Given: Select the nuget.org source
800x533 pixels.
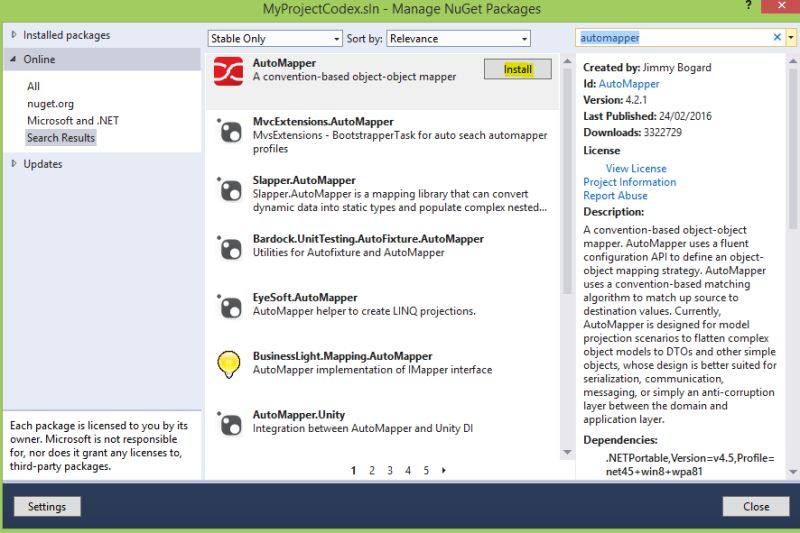Looking at the screenshot, I should click(51, 104).
